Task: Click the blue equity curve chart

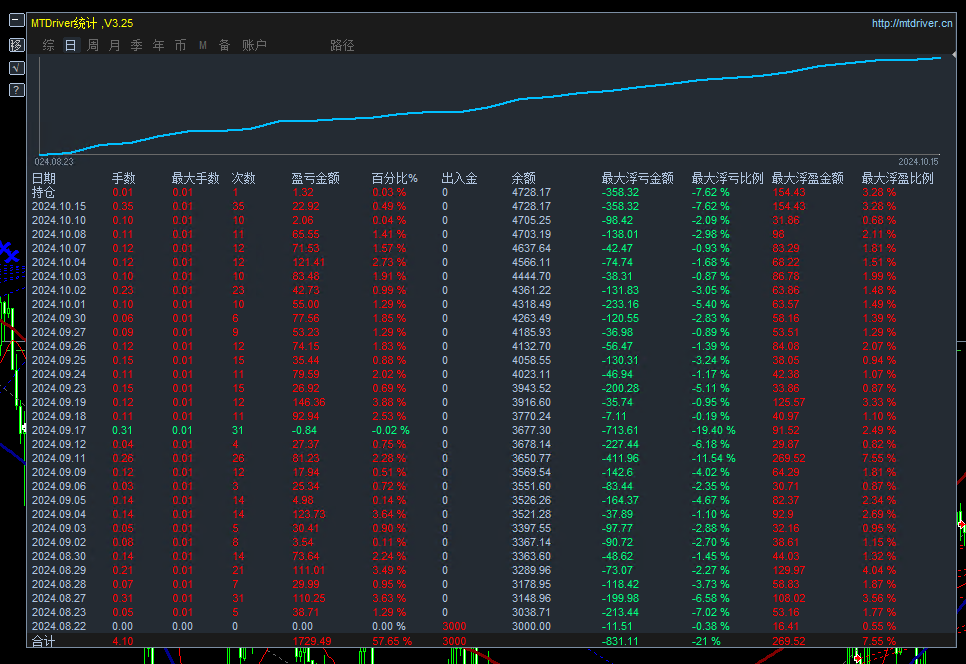Action: click(490, 105)
